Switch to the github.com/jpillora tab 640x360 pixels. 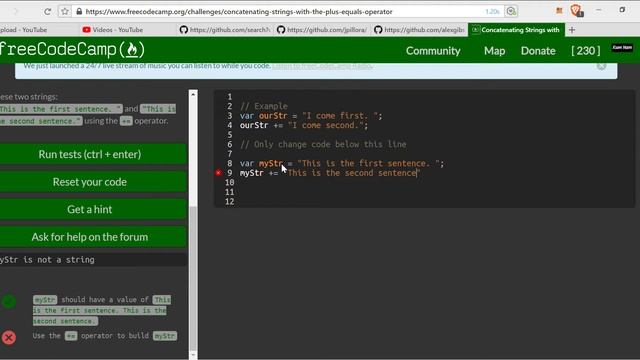click(322, 30)
